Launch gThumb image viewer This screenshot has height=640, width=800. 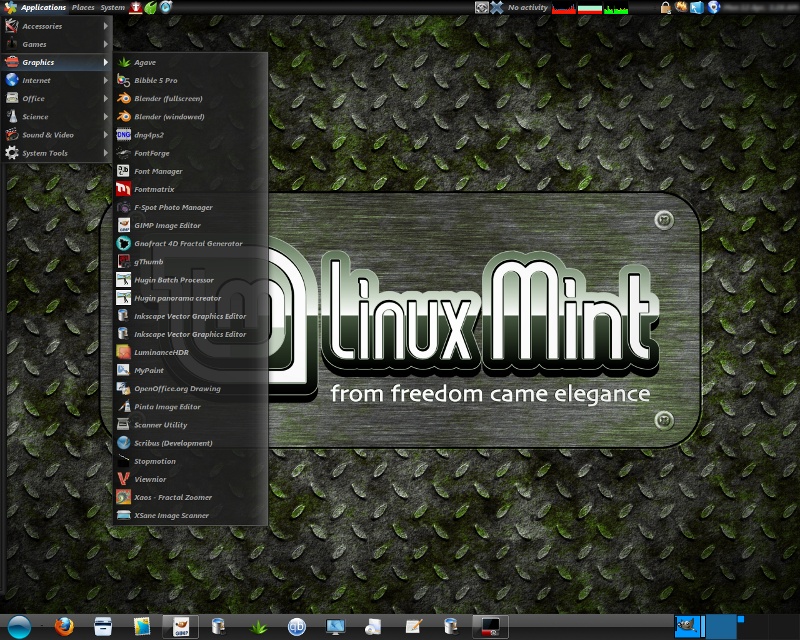(190, 262)
